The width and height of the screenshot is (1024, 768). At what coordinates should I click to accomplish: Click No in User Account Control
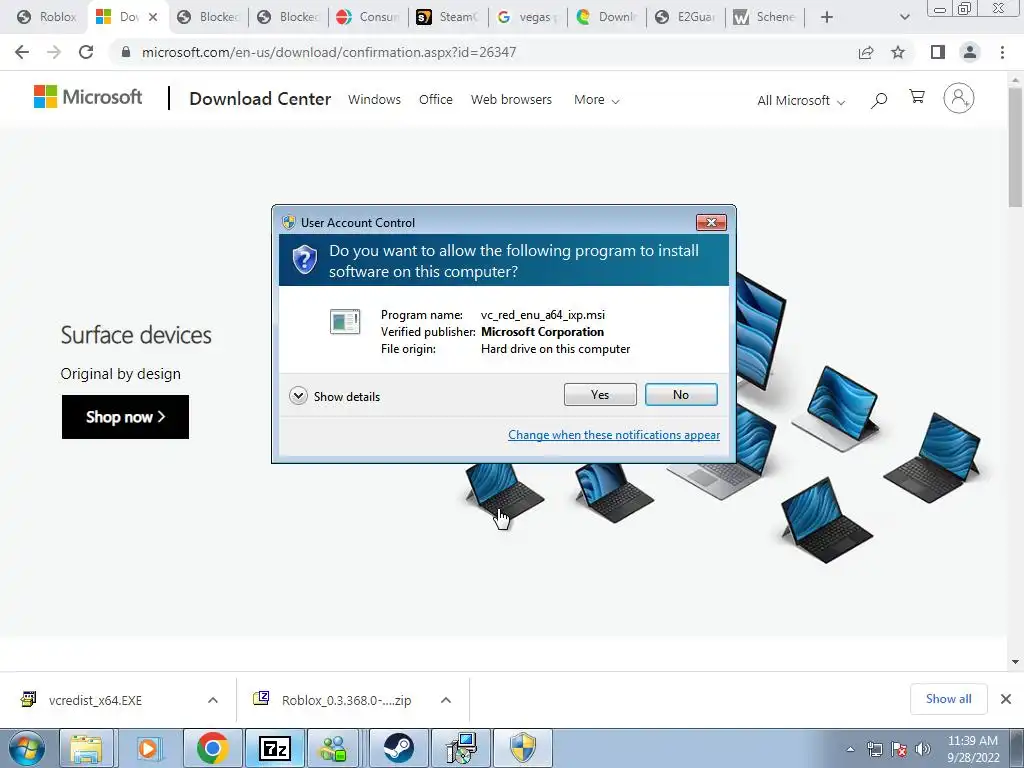tap(681, 394)
